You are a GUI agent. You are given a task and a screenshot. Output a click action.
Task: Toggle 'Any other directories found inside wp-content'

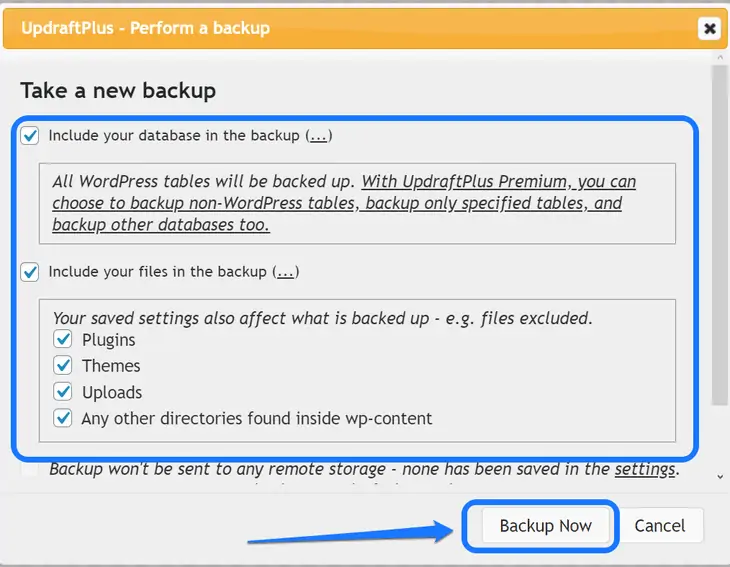click(x=63, y=418)
